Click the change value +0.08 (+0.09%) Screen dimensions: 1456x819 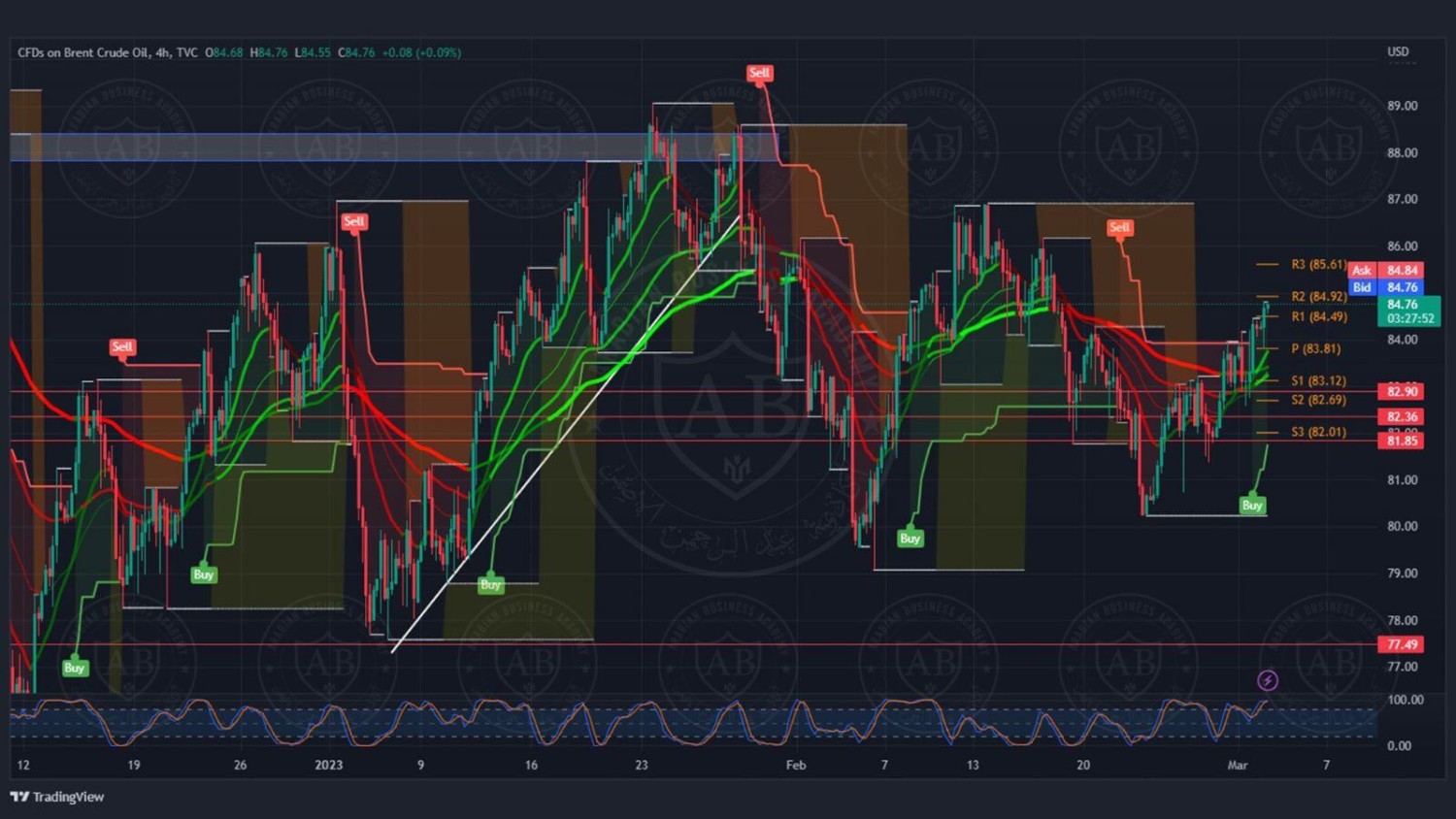click(x=421, y=52)
